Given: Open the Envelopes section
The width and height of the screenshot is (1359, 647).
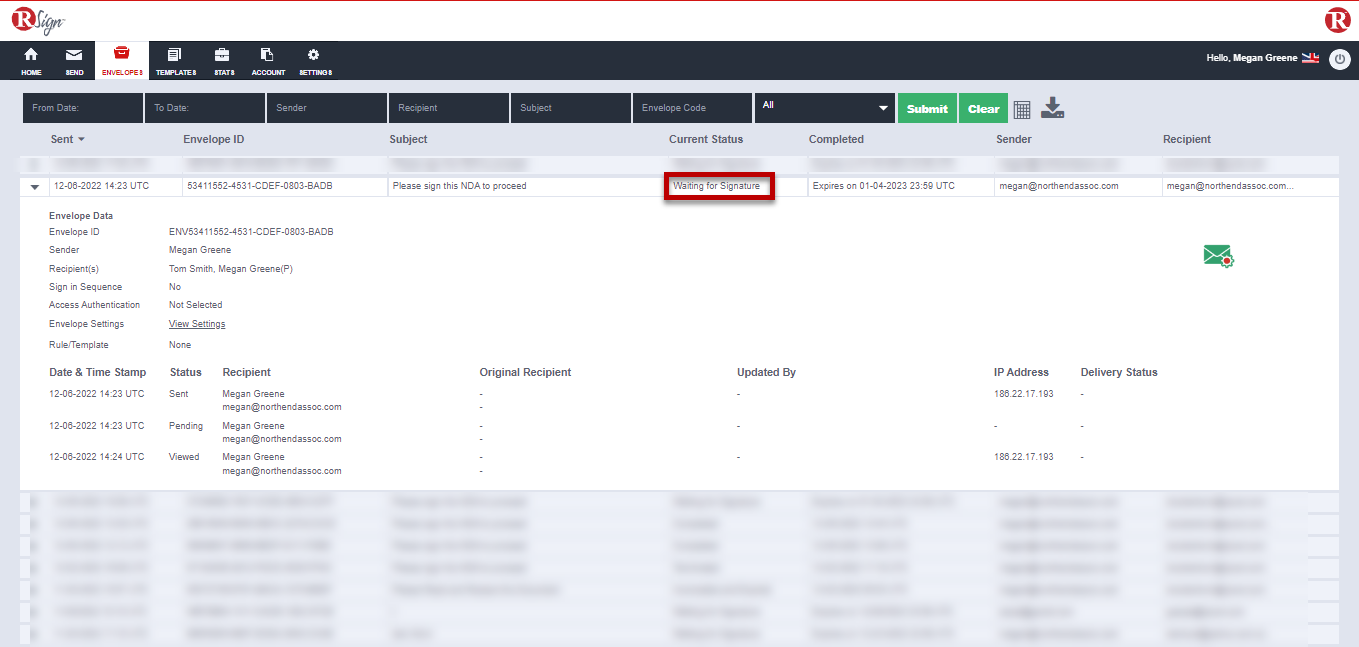Looking at the screenshot, I should pyautogui.click(x=122, y=60).
